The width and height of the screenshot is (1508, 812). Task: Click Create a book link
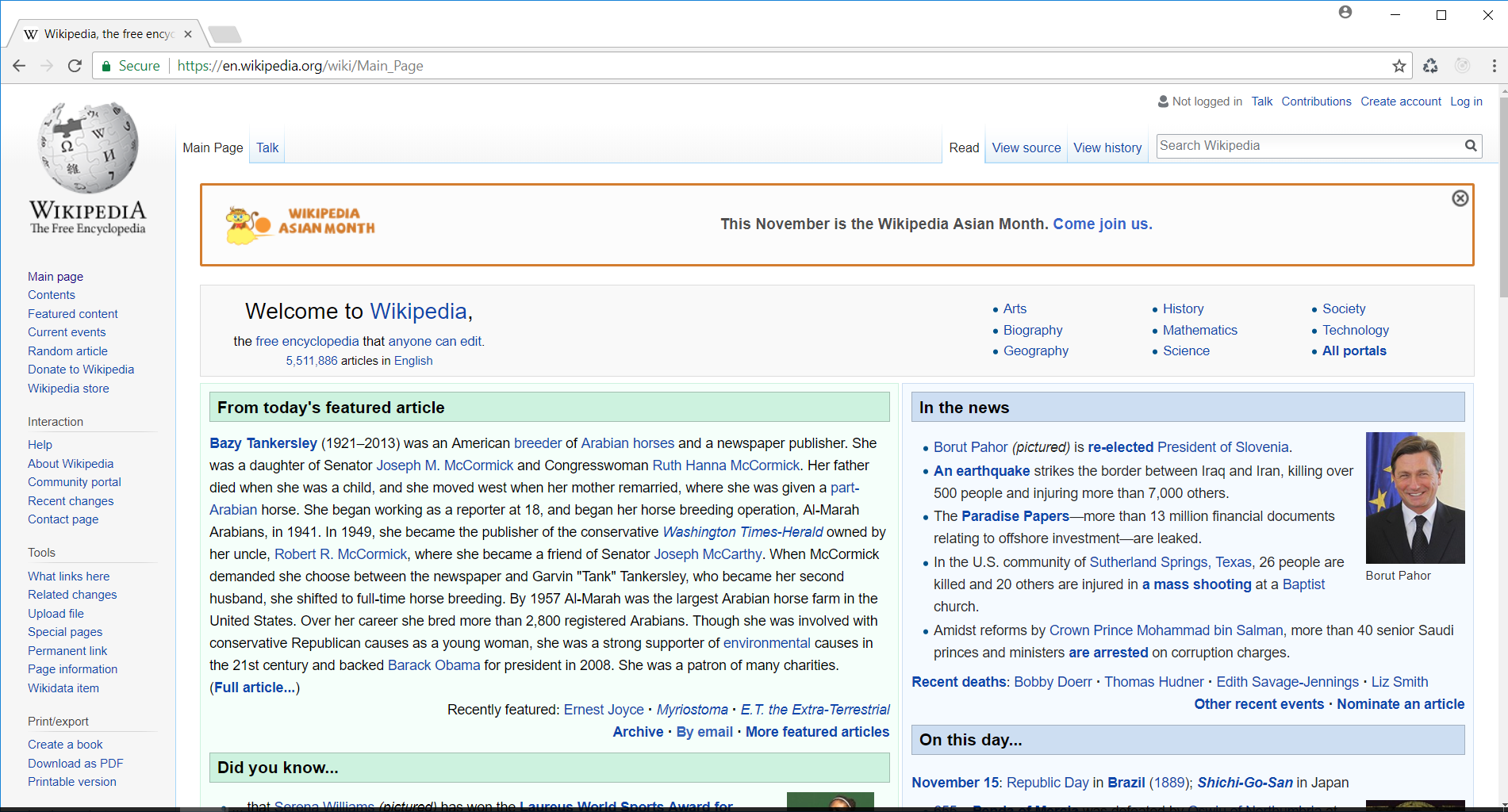point(65,745)
